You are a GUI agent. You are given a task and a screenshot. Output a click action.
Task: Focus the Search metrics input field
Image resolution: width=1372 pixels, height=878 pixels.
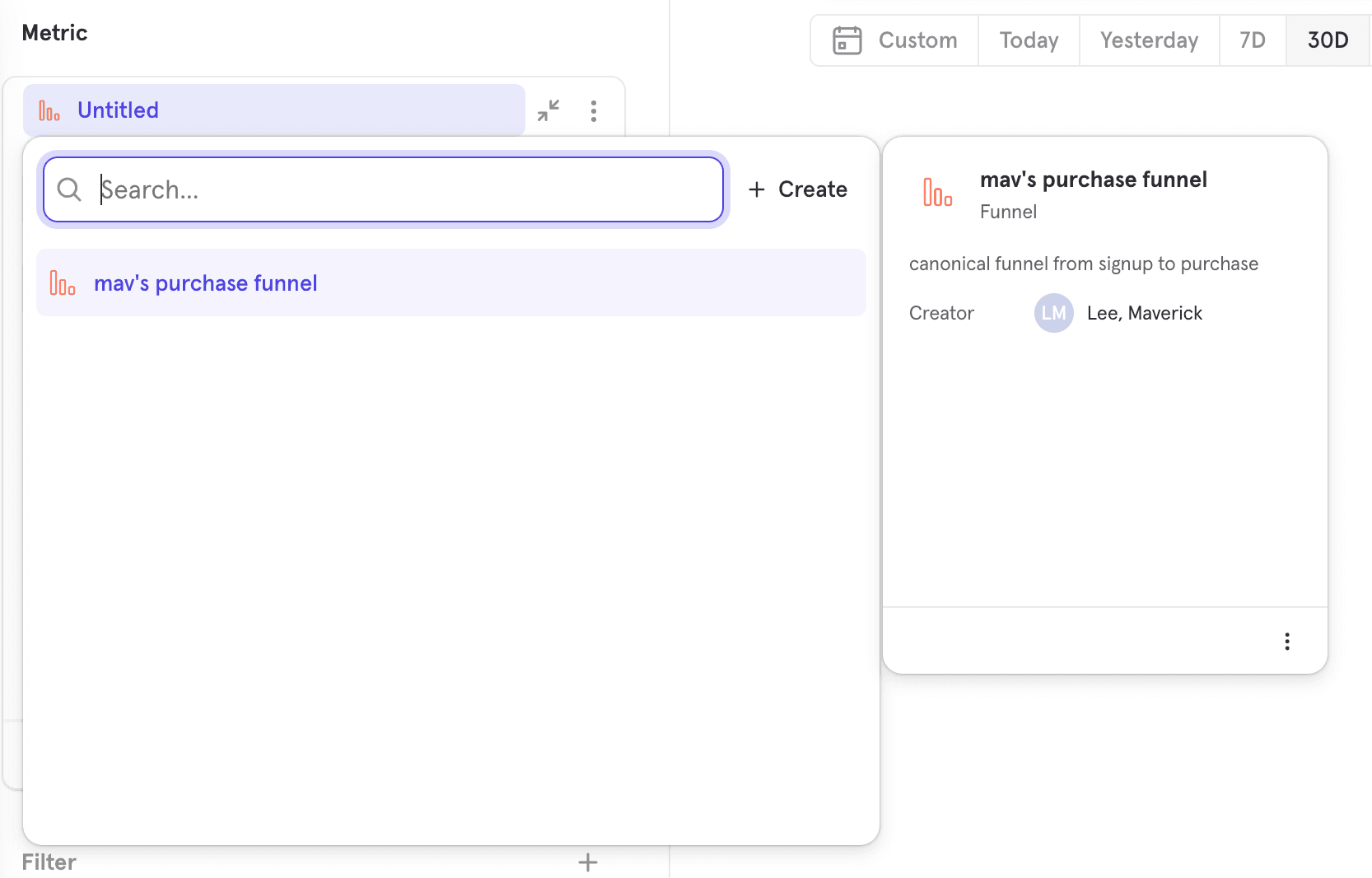pyautogui.click(x=404, y=189)
